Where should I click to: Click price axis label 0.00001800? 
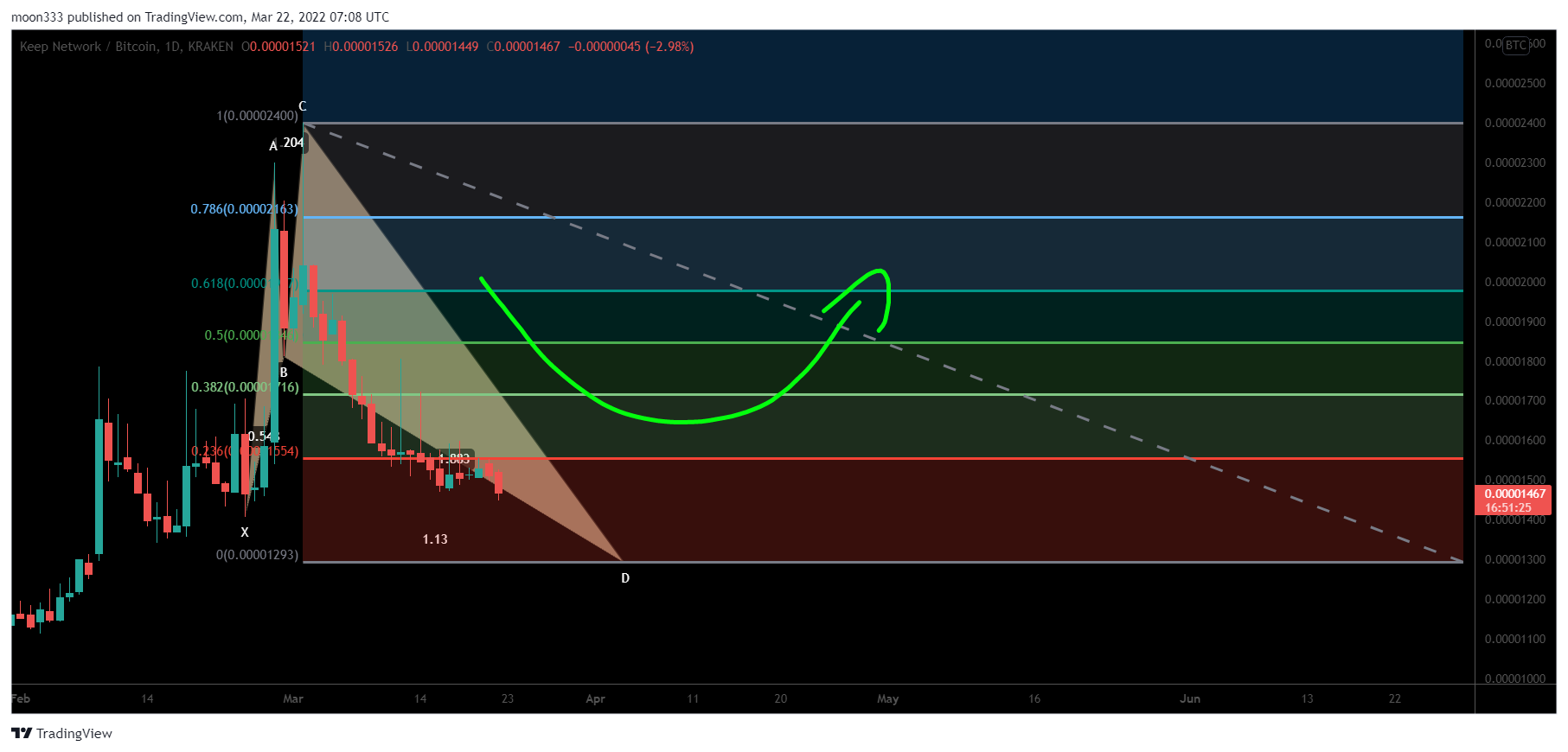pos(1514,361)
